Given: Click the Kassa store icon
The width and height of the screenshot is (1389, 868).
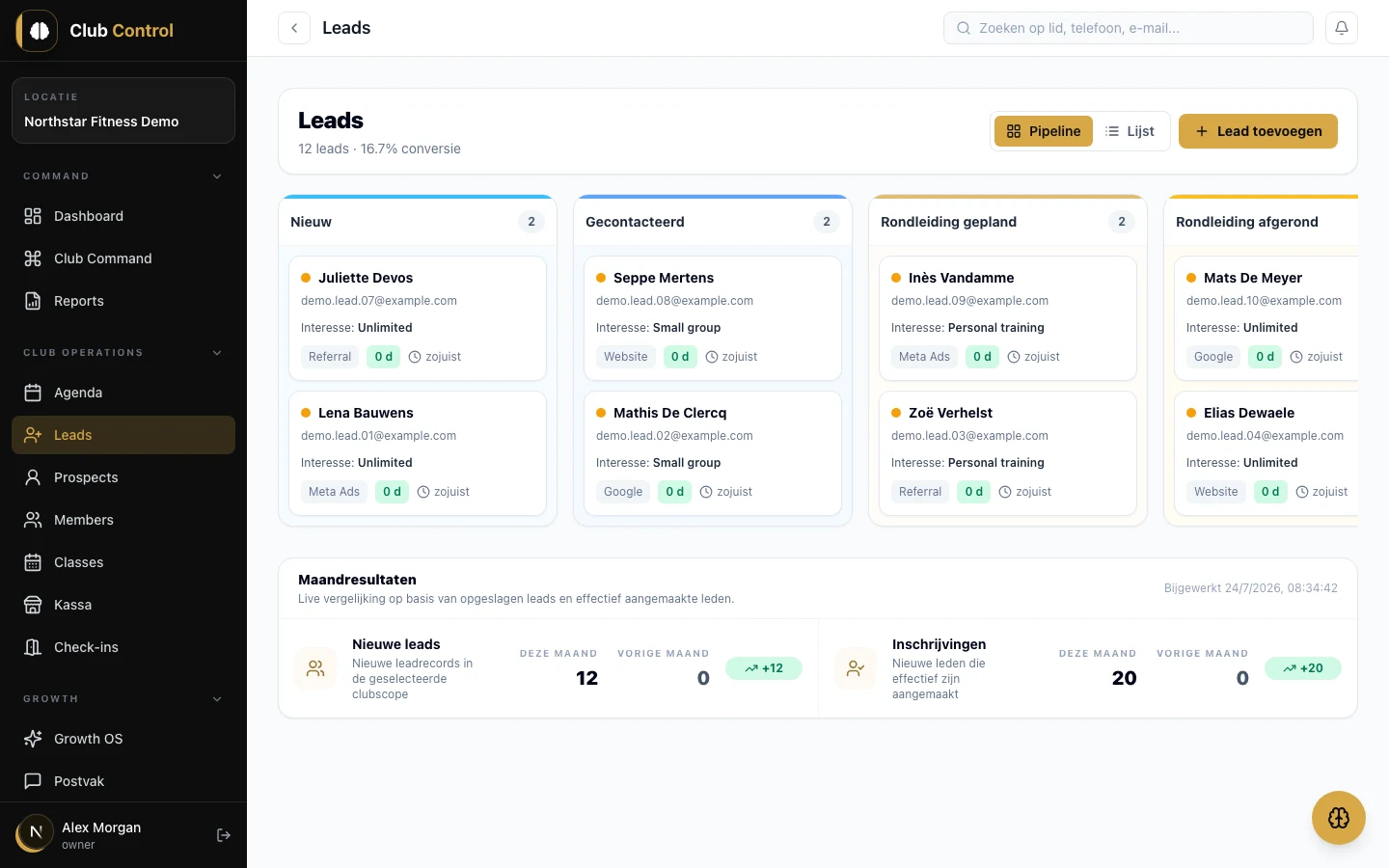Looking at the screenshot, I should tap(33, 605).
